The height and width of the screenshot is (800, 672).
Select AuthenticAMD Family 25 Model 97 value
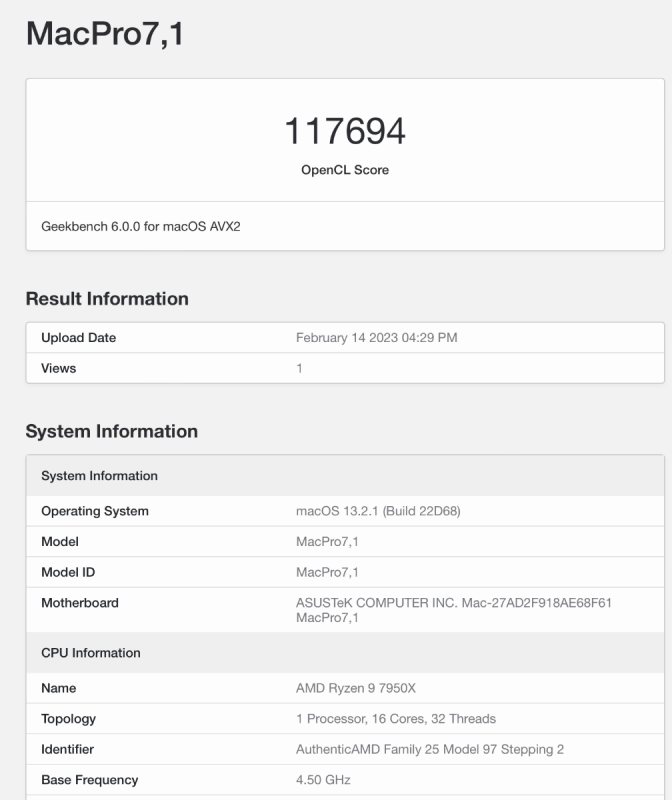point(430,749)
